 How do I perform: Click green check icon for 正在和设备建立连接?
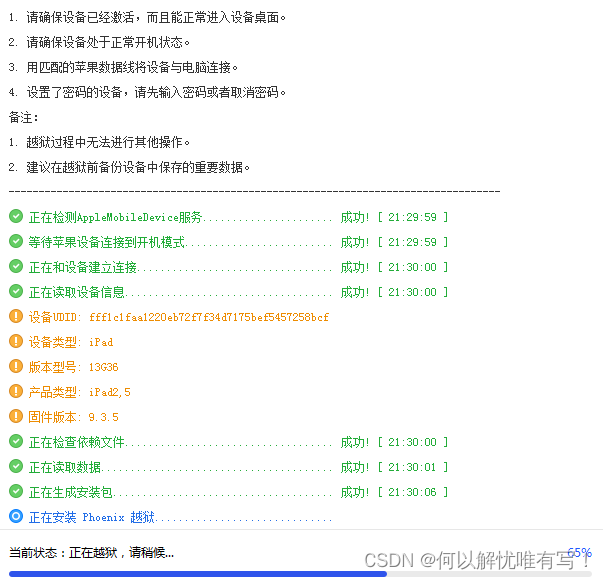[16, 266]
